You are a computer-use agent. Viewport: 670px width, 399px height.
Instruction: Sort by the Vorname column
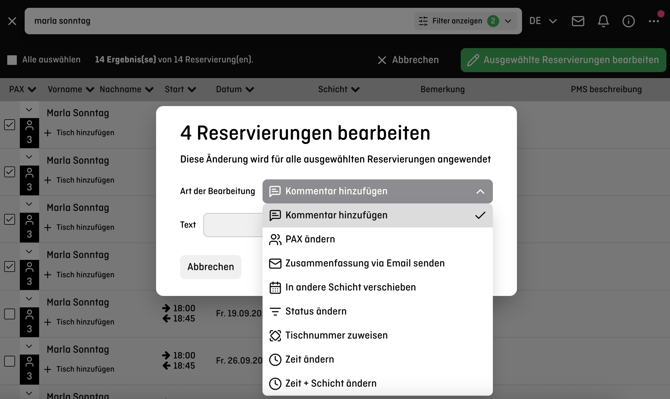click(71, 89)
